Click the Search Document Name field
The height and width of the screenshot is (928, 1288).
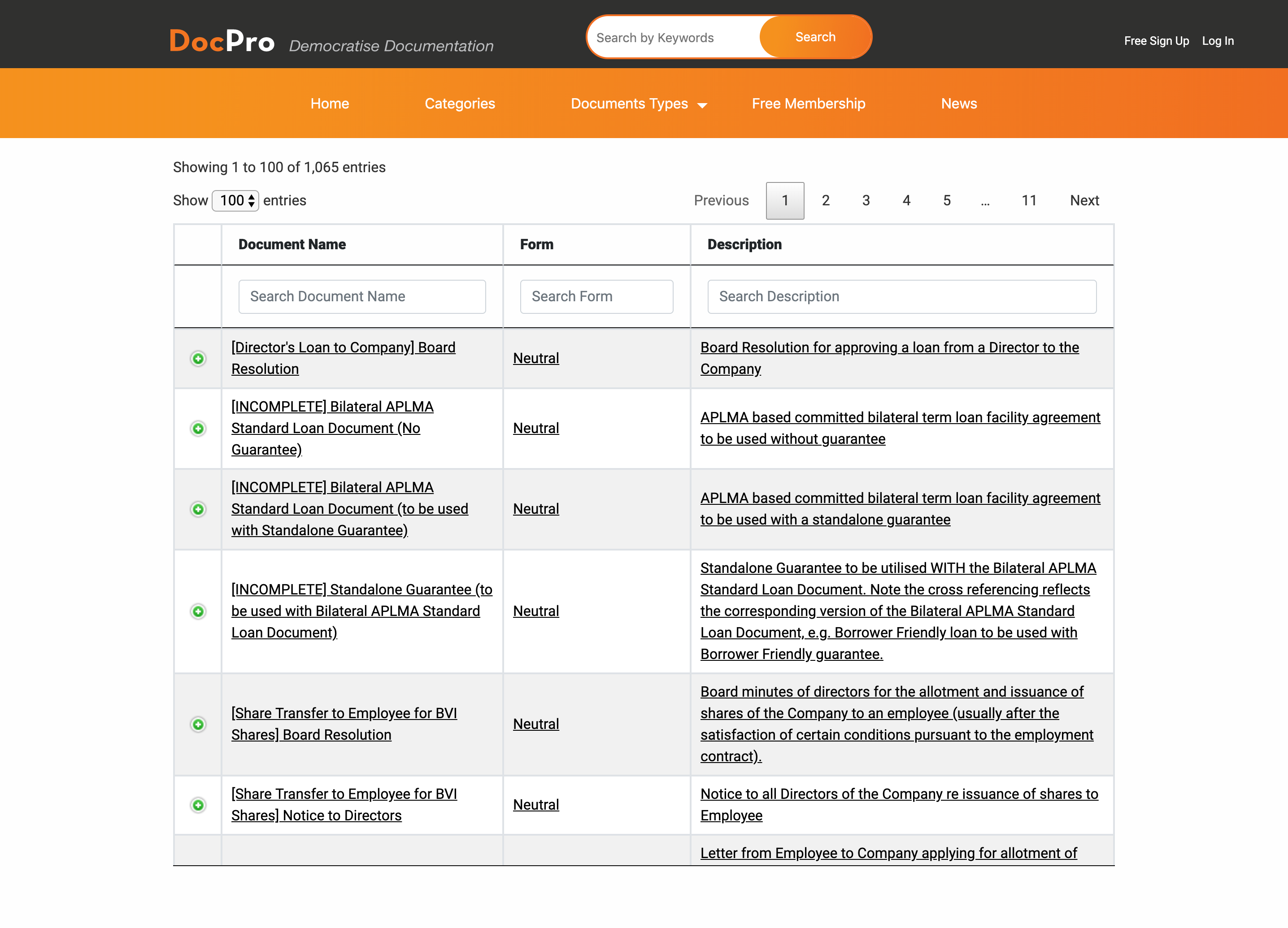(362, 296)
